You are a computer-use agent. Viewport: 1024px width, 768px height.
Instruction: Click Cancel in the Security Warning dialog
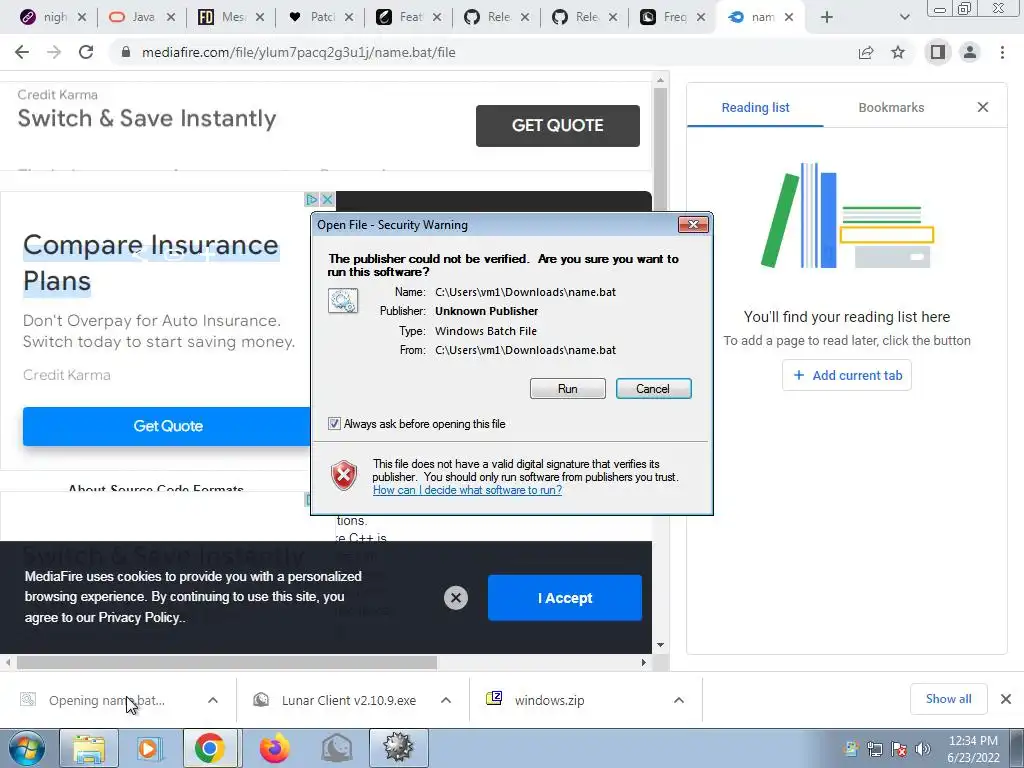[653, 389]
